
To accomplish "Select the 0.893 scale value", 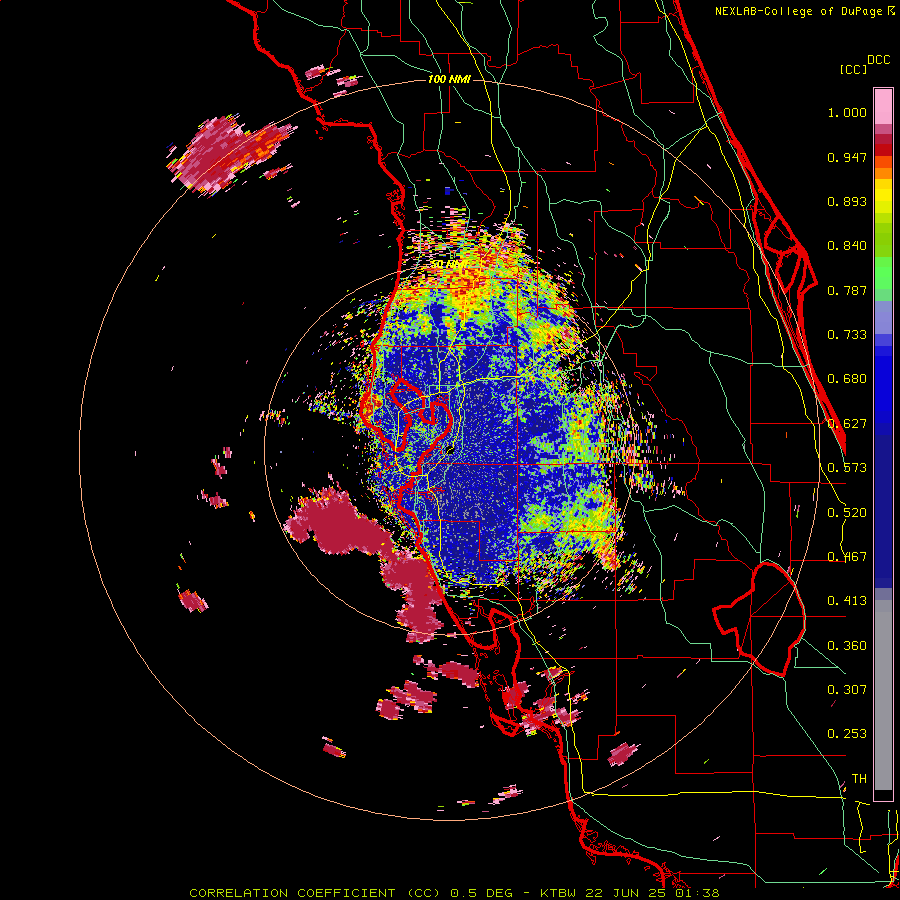I will 847,201.
